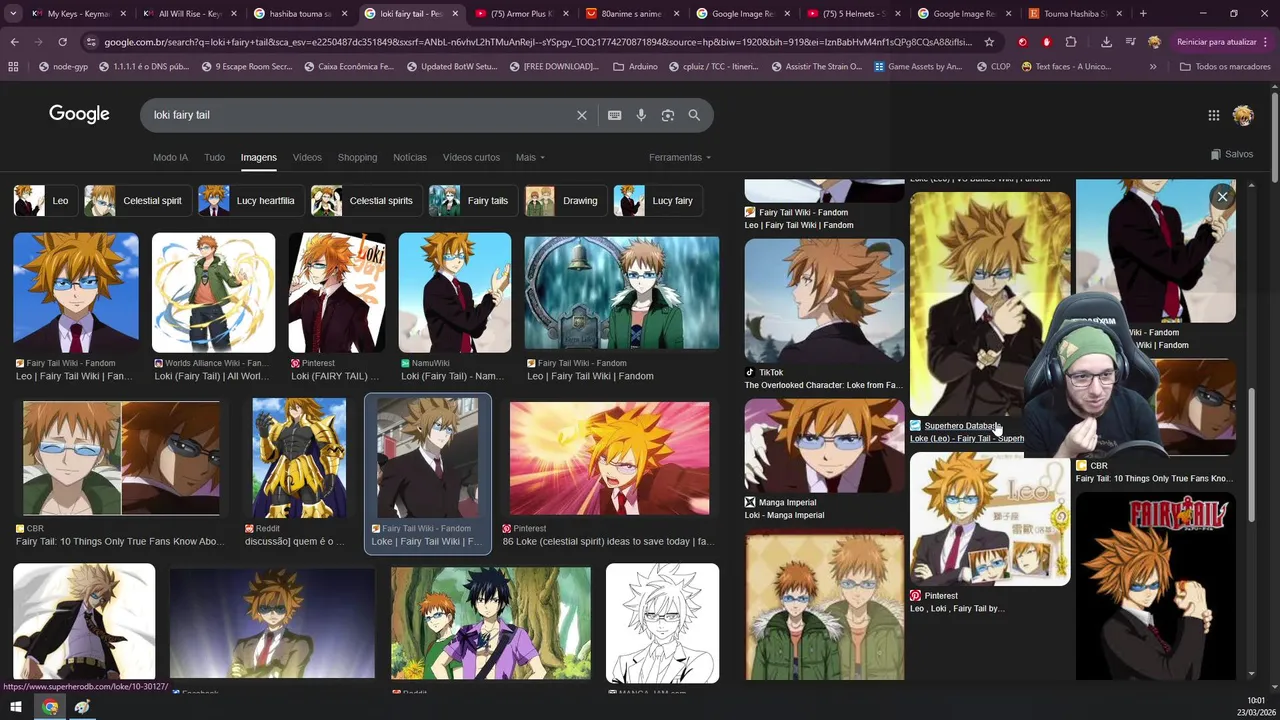Viewport: 1280px width, 720px height.
Task: Open the tab search dropdown arrow
Action: tap(13, 14)
